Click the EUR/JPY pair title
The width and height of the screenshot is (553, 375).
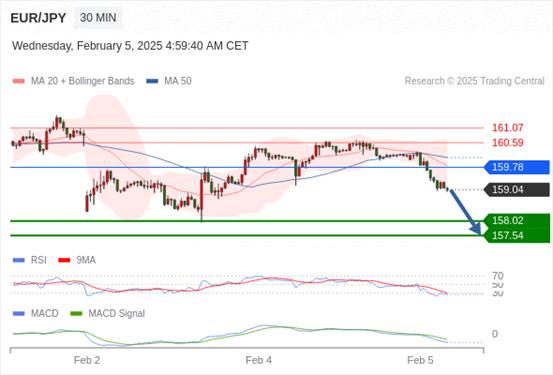(38, 18)
